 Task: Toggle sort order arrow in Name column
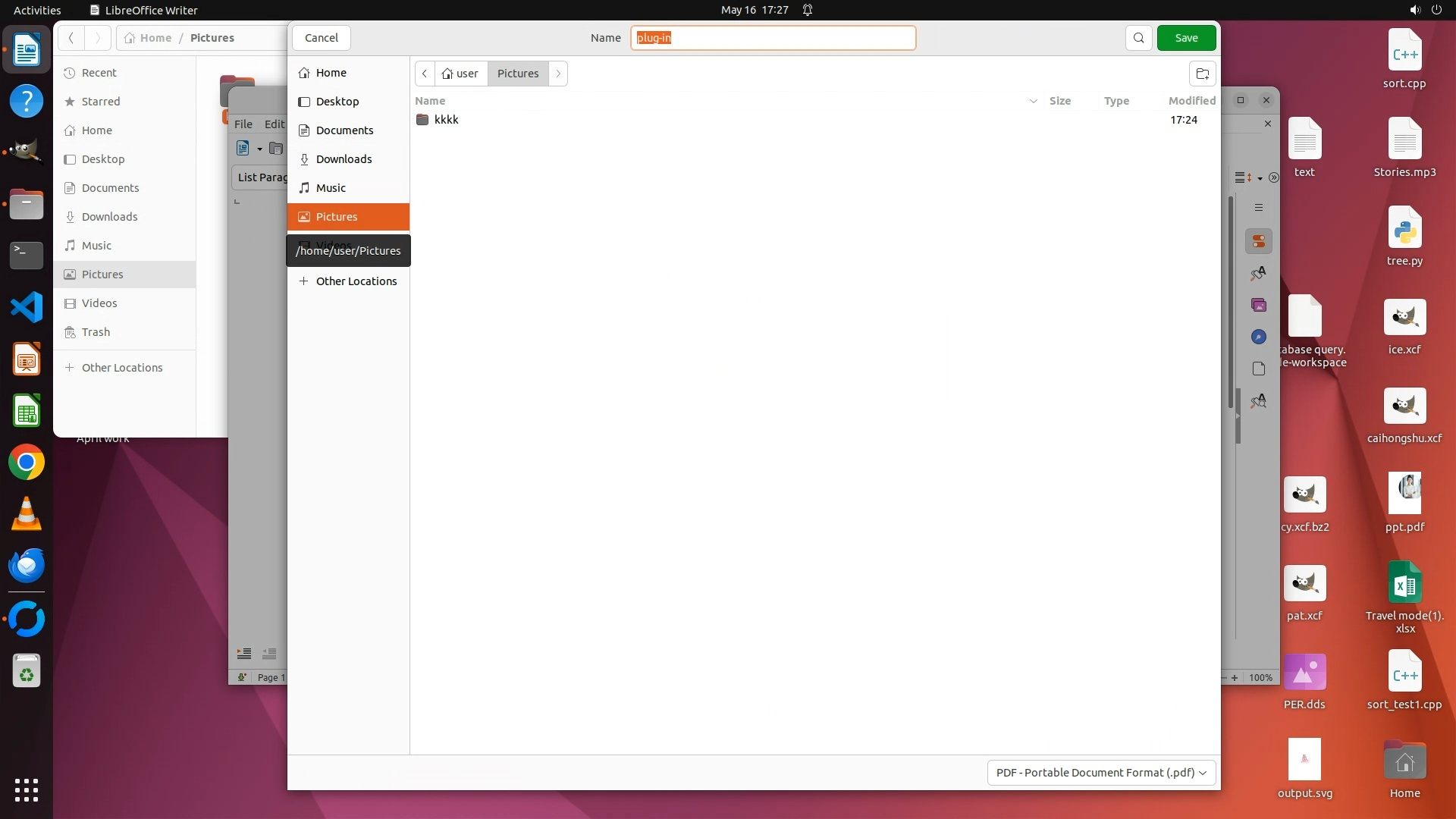coord(1033,101)
